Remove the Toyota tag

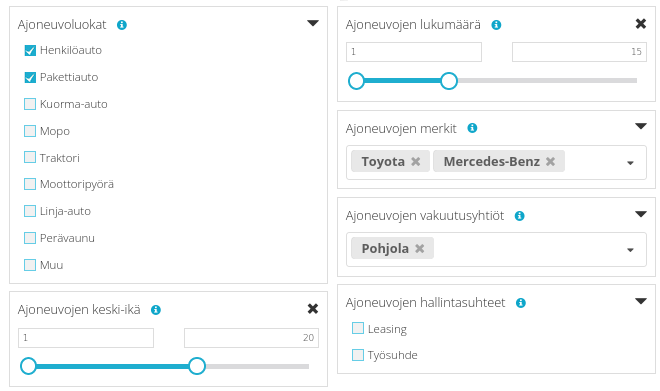coord(415,162)
